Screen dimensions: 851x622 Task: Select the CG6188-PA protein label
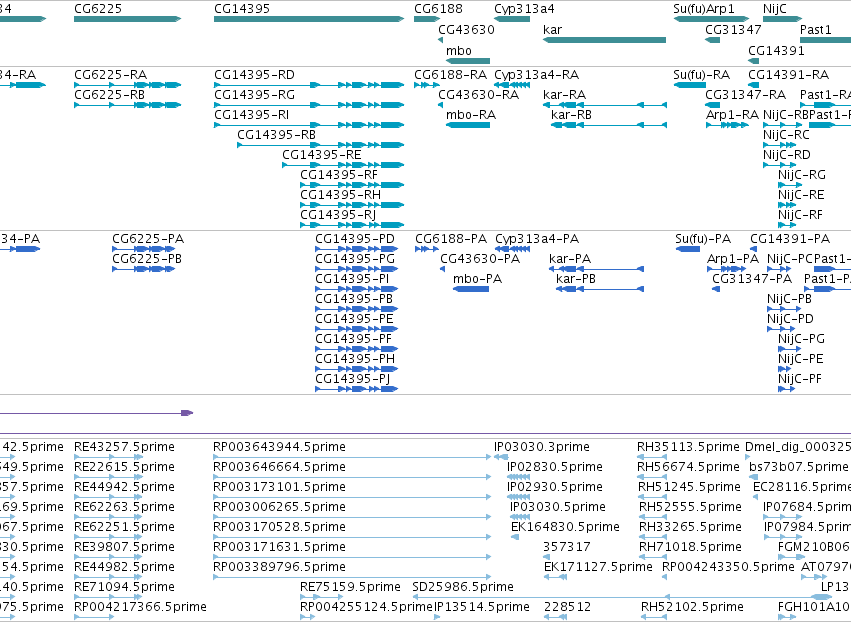tap(451, 239)
